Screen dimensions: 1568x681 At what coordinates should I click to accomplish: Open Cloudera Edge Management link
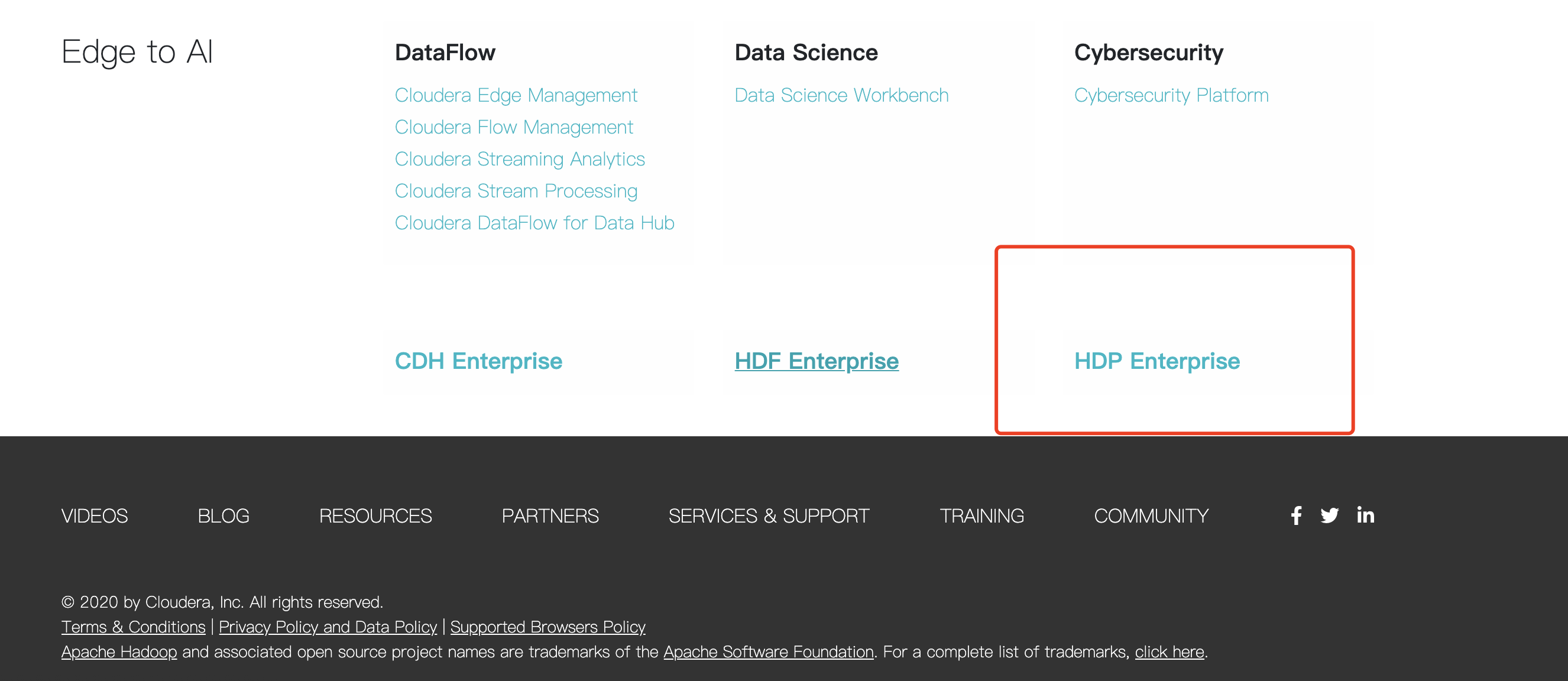[516, 96]
